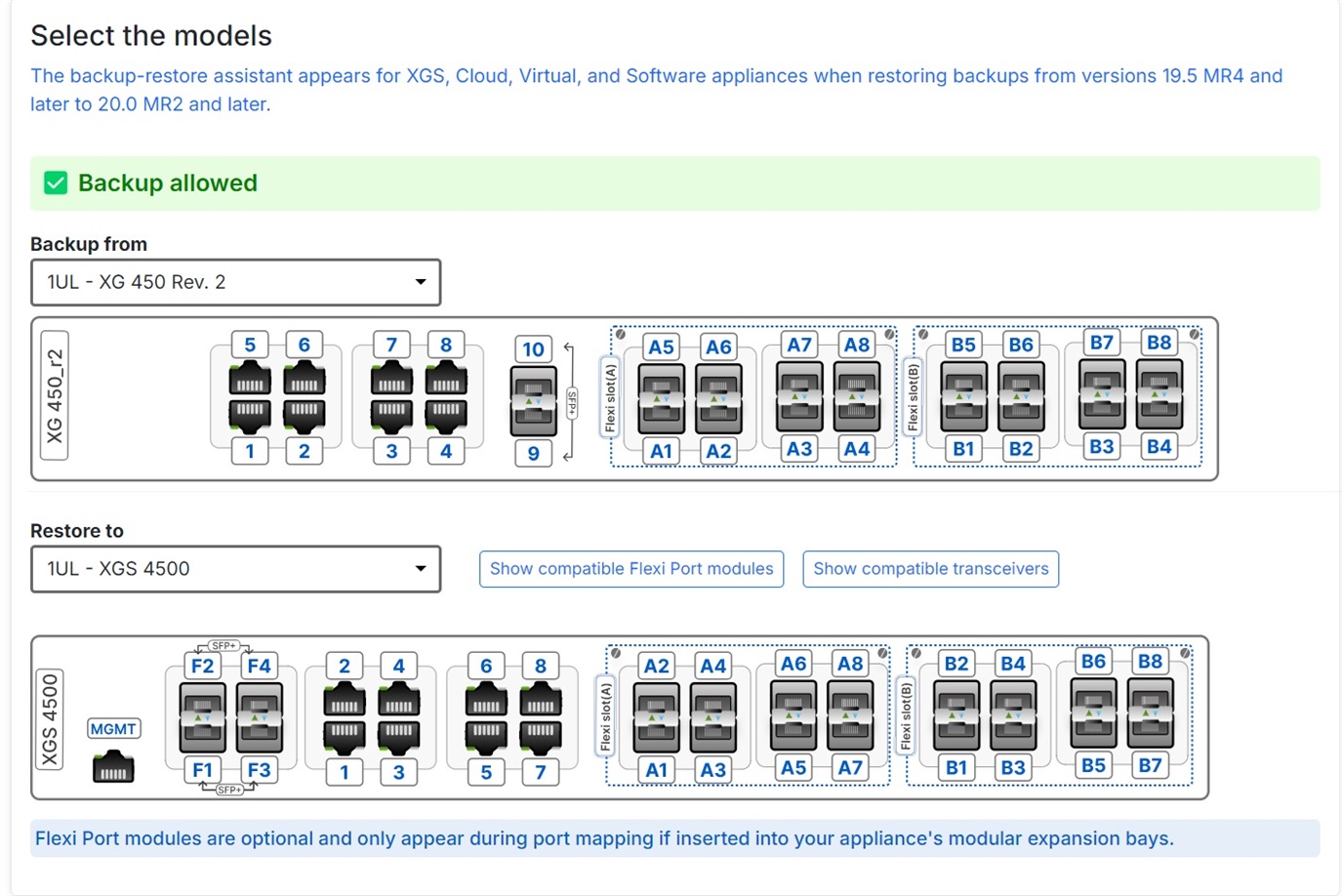Click the 5/6 Ethernet port icon on XGS 4500

(486, 719)
